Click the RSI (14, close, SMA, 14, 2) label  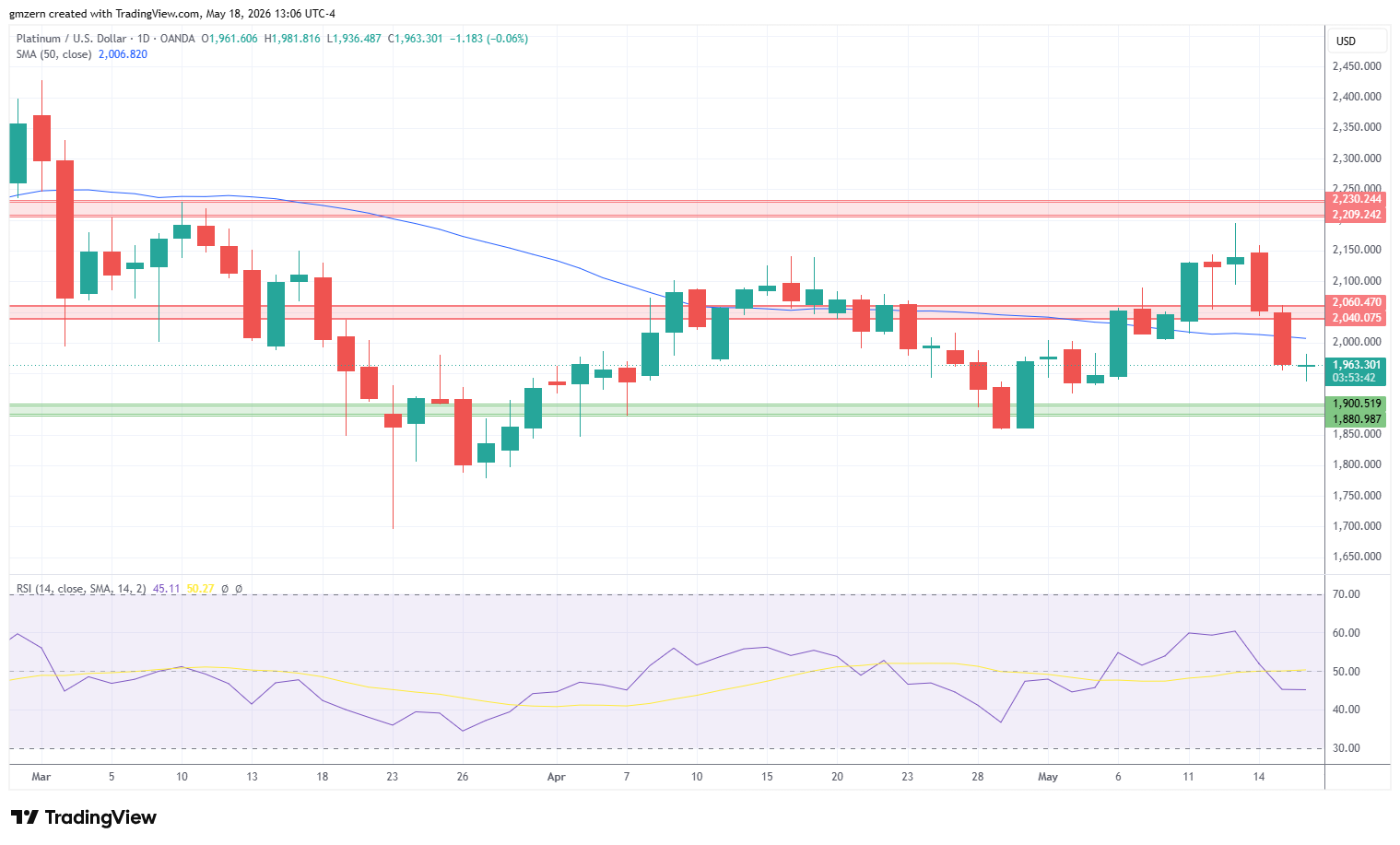pyautogui.click(x=81, y=589)
